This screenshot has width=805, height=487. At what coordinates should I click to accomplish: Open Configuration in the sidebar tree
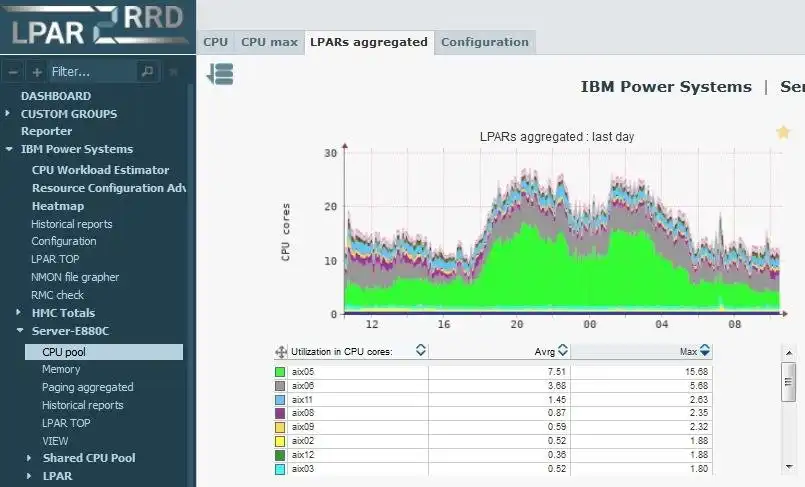(x=64, y=241)
